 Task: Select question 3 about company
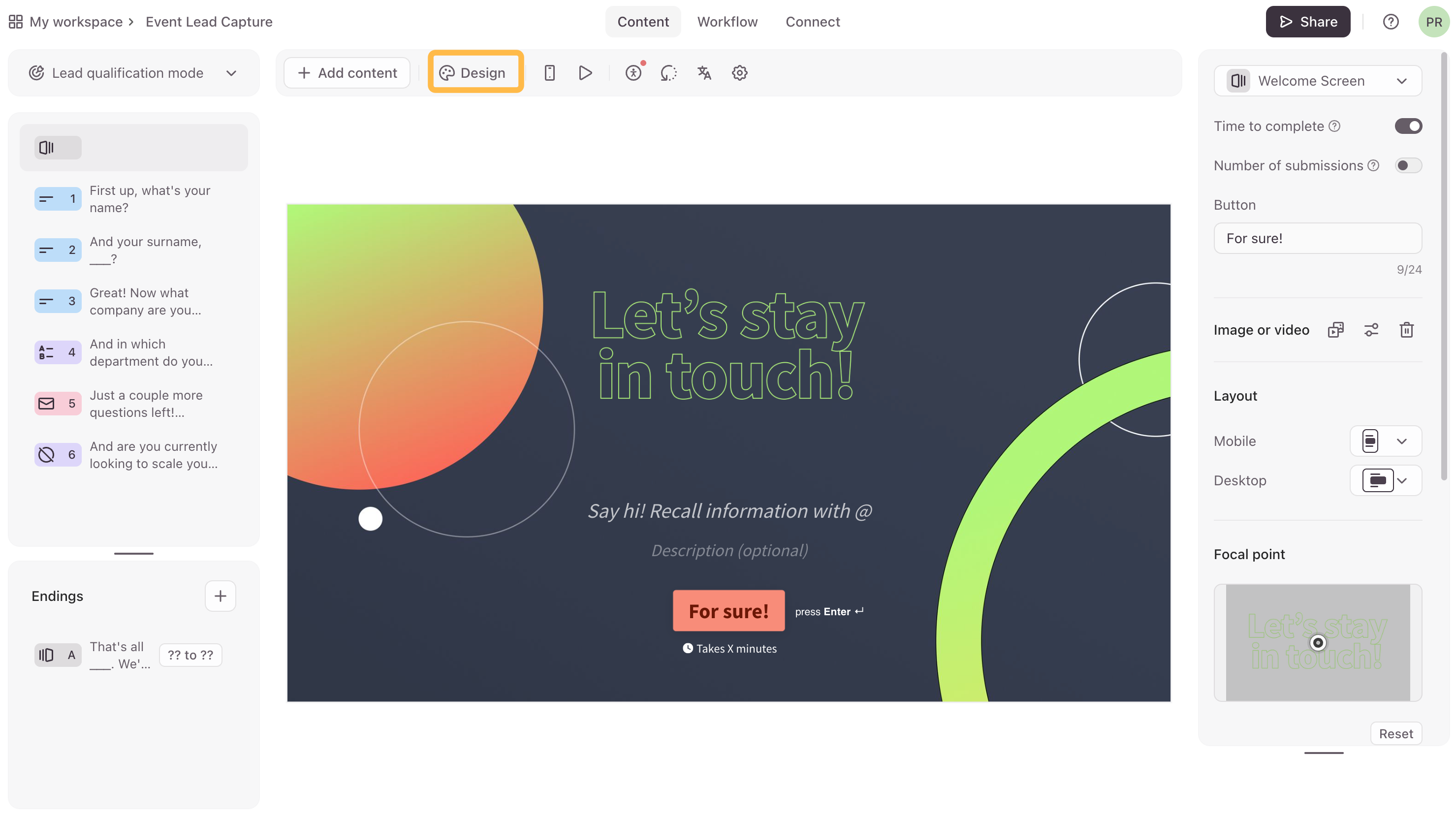tap(134, 301)
